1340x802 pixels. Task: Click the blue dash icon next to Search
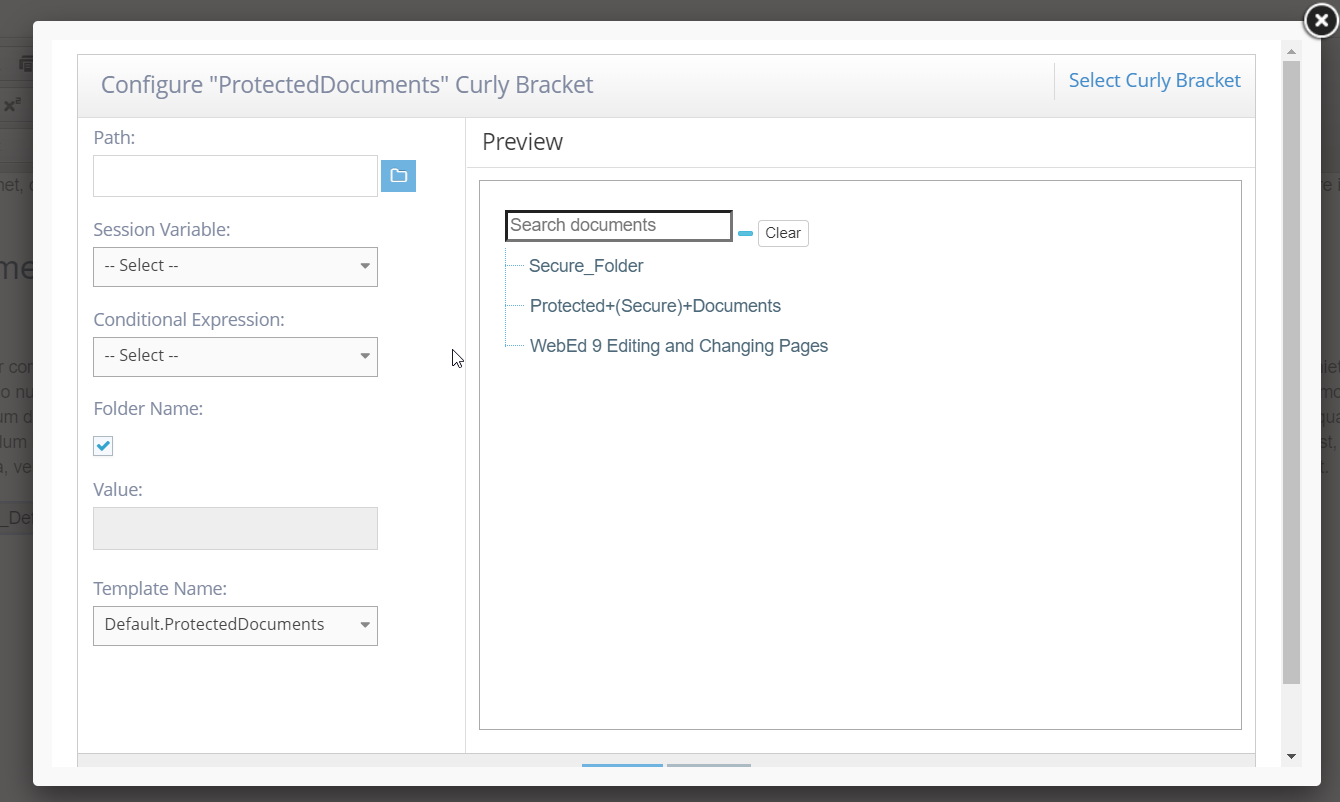(745, 233)
